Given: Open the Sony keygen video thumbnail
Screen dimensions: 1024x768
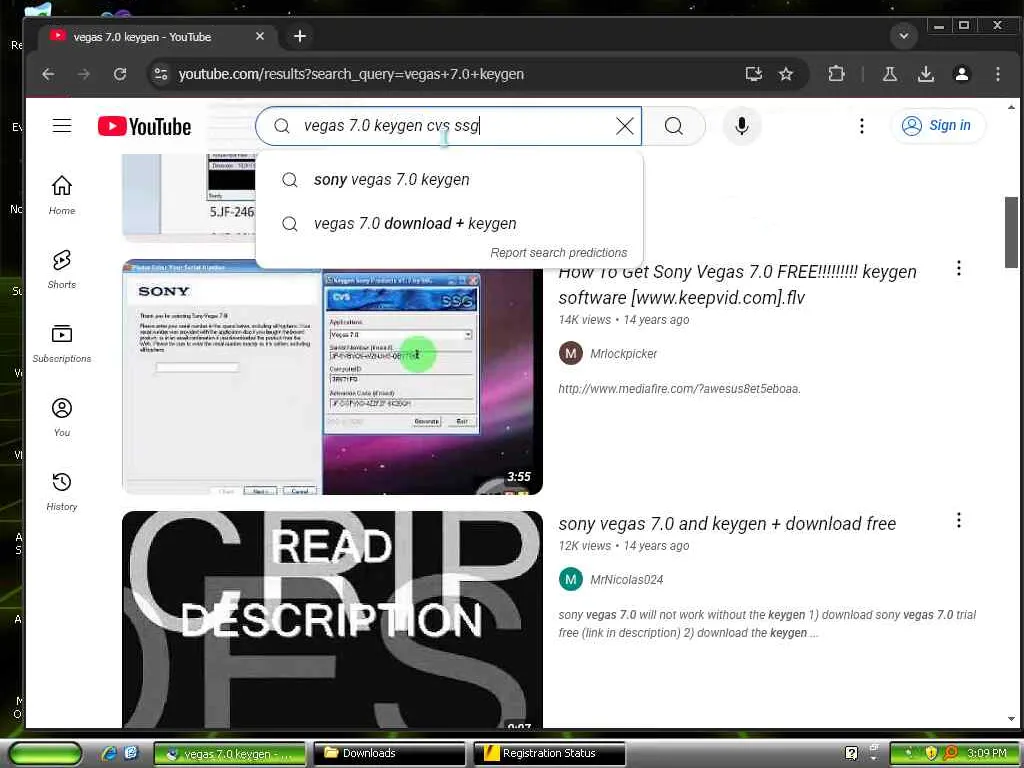Looking at the screenshot, I should [x=332, y=377].
